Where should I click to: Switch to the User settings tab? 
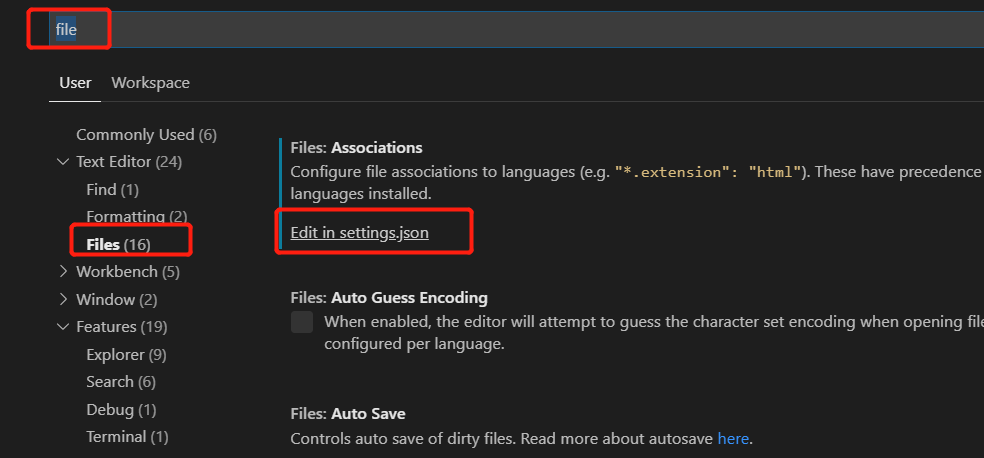click(75, 83)
